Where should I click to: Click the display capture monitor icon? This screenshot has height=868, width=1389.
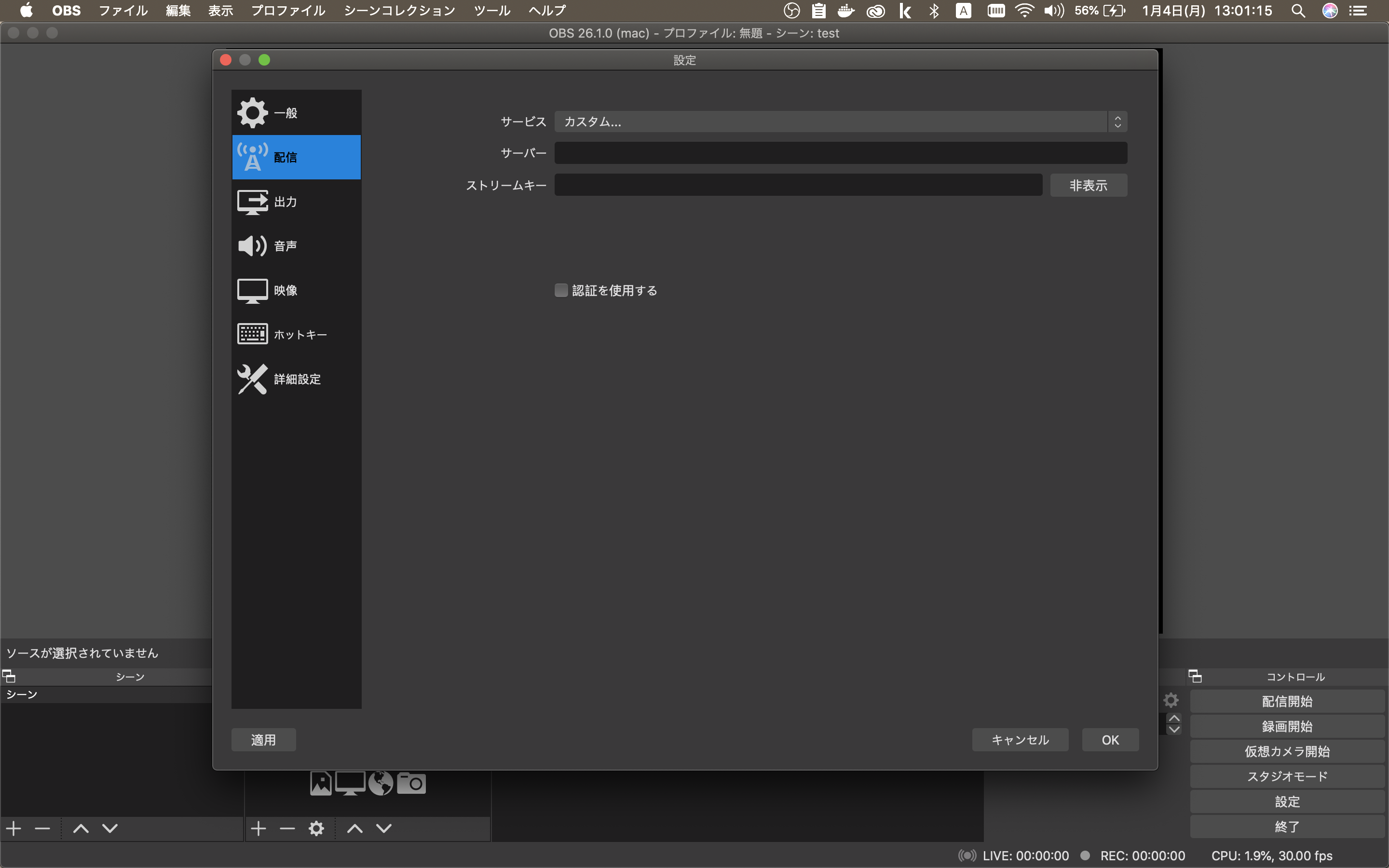(x=350, y=783)
